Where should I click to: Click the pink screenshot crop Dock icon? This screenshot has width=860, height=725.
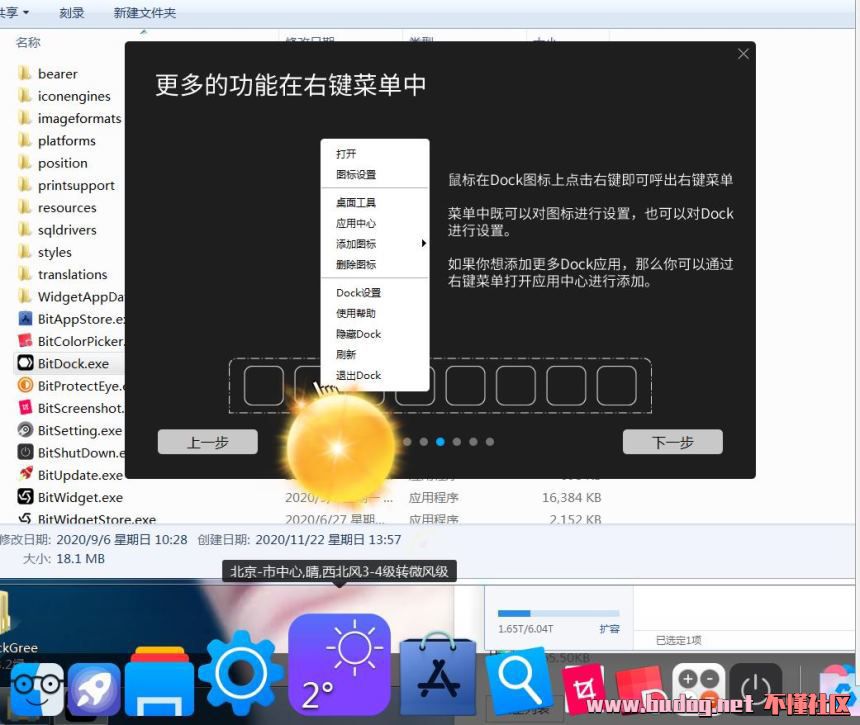[582, 690]
